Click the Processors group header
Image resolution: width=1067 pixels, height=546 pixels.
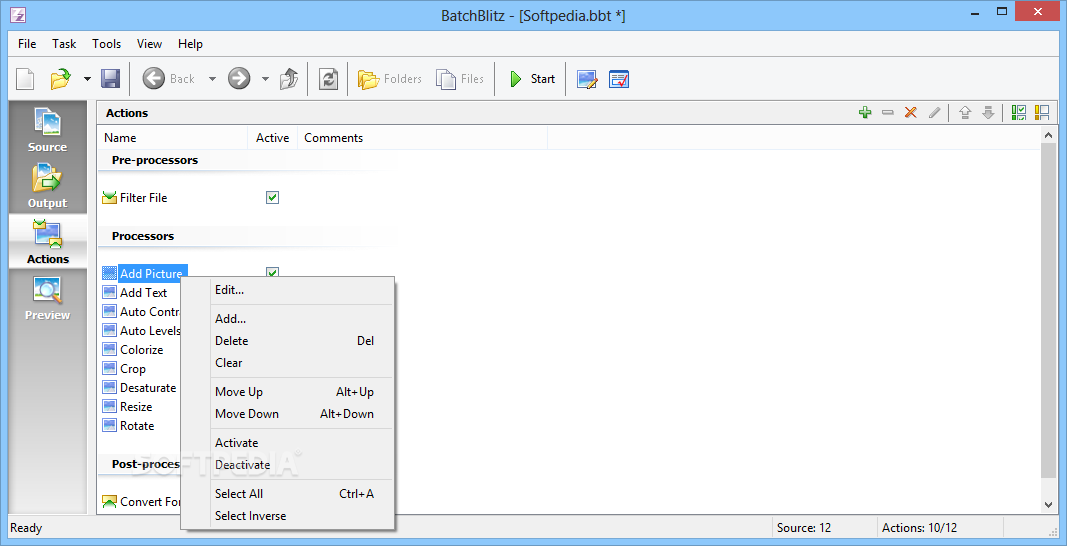coord(143,236)
